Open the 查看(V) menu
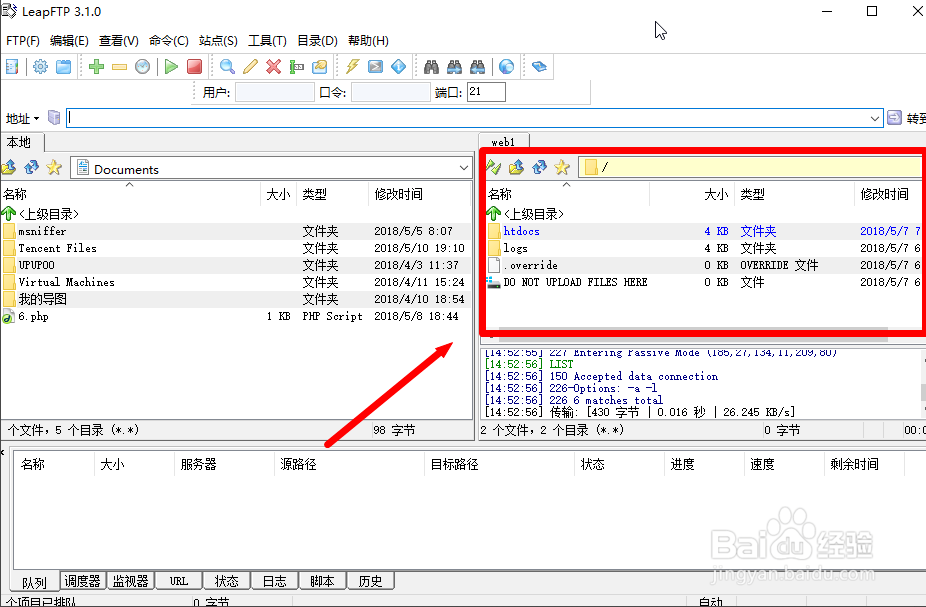Viewport: 926px width, 607px height. point(119,41)
